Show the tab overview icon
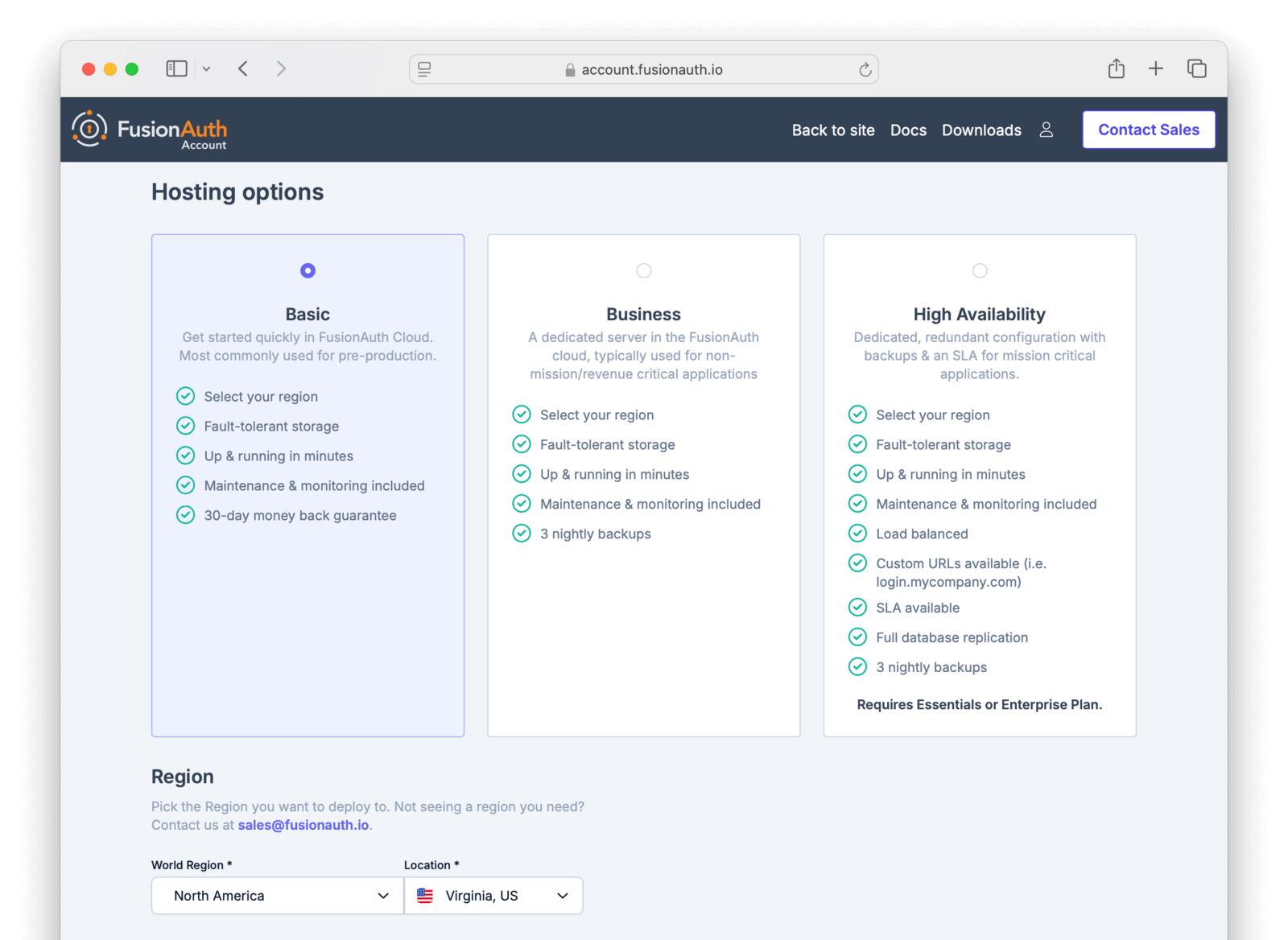The width and height of the screenshot is (1288, 940). pos(1196,69)
